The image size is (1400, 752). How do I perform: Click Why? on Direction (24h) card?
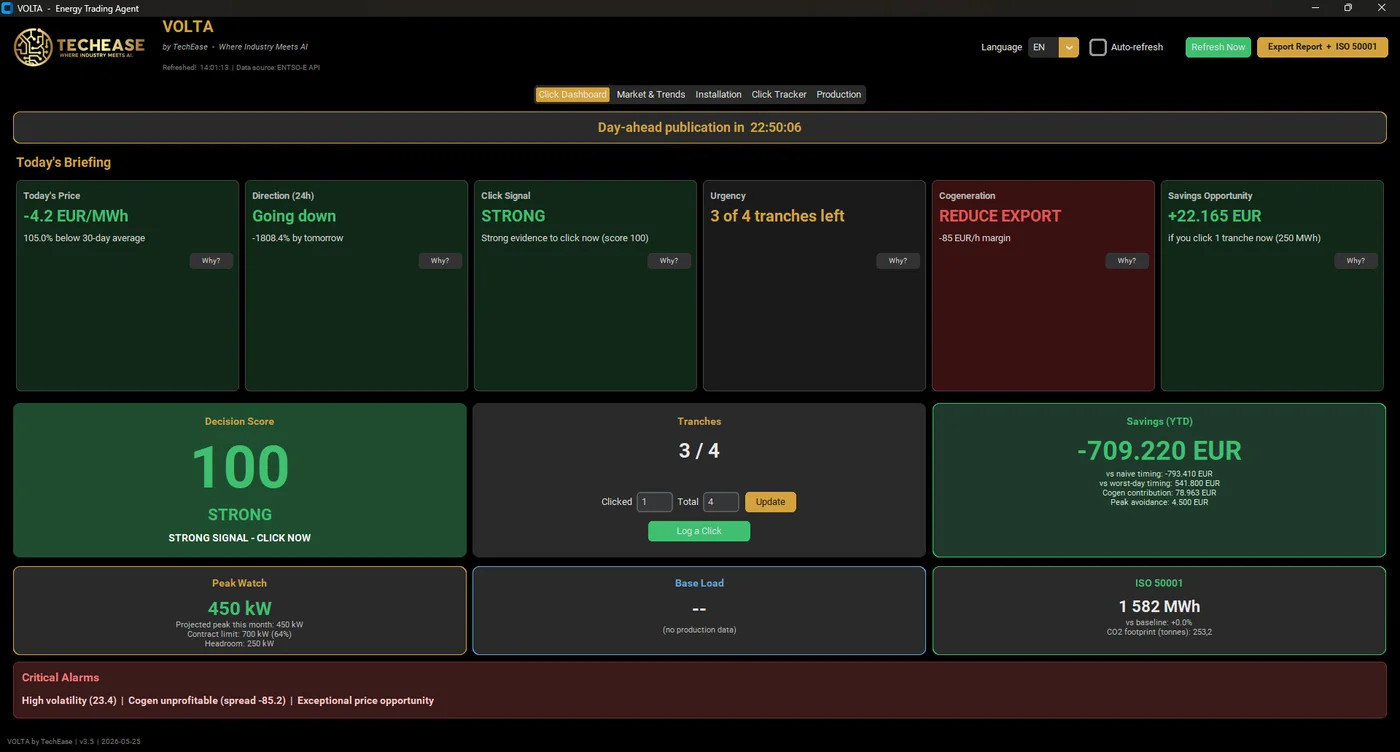coord(440,261)
